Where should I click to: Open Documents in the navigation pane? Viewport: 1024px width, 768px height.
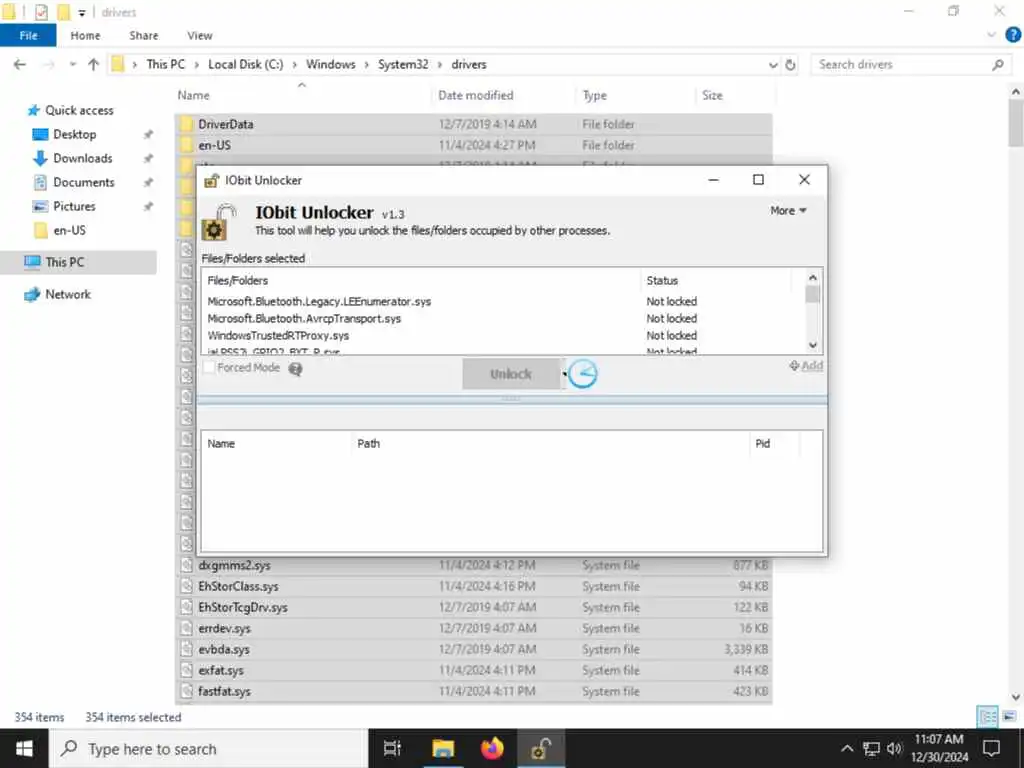pos(84,182)
